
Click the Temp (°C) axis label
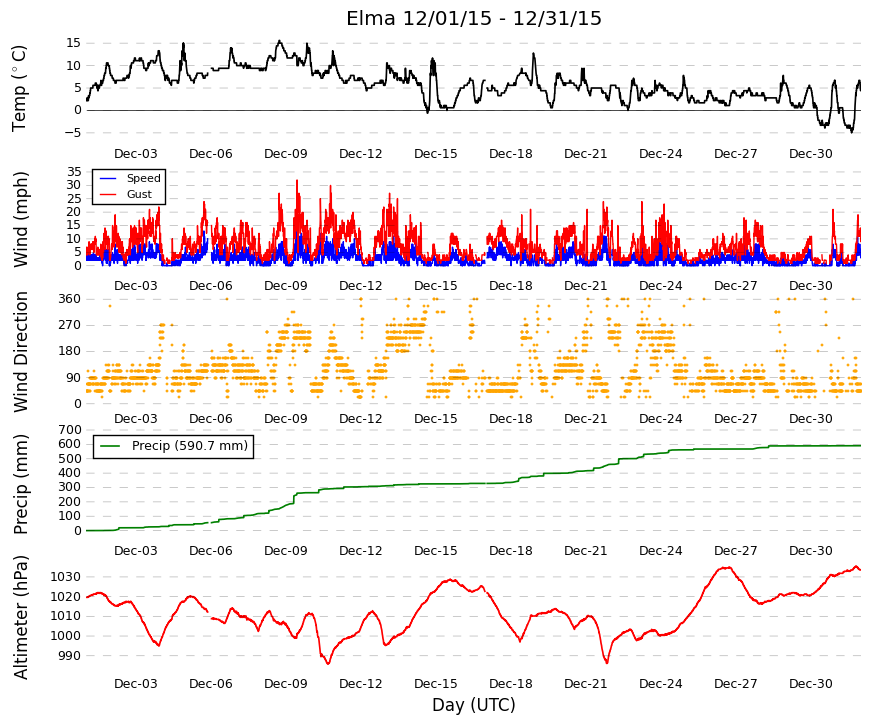tap(19, 88)
